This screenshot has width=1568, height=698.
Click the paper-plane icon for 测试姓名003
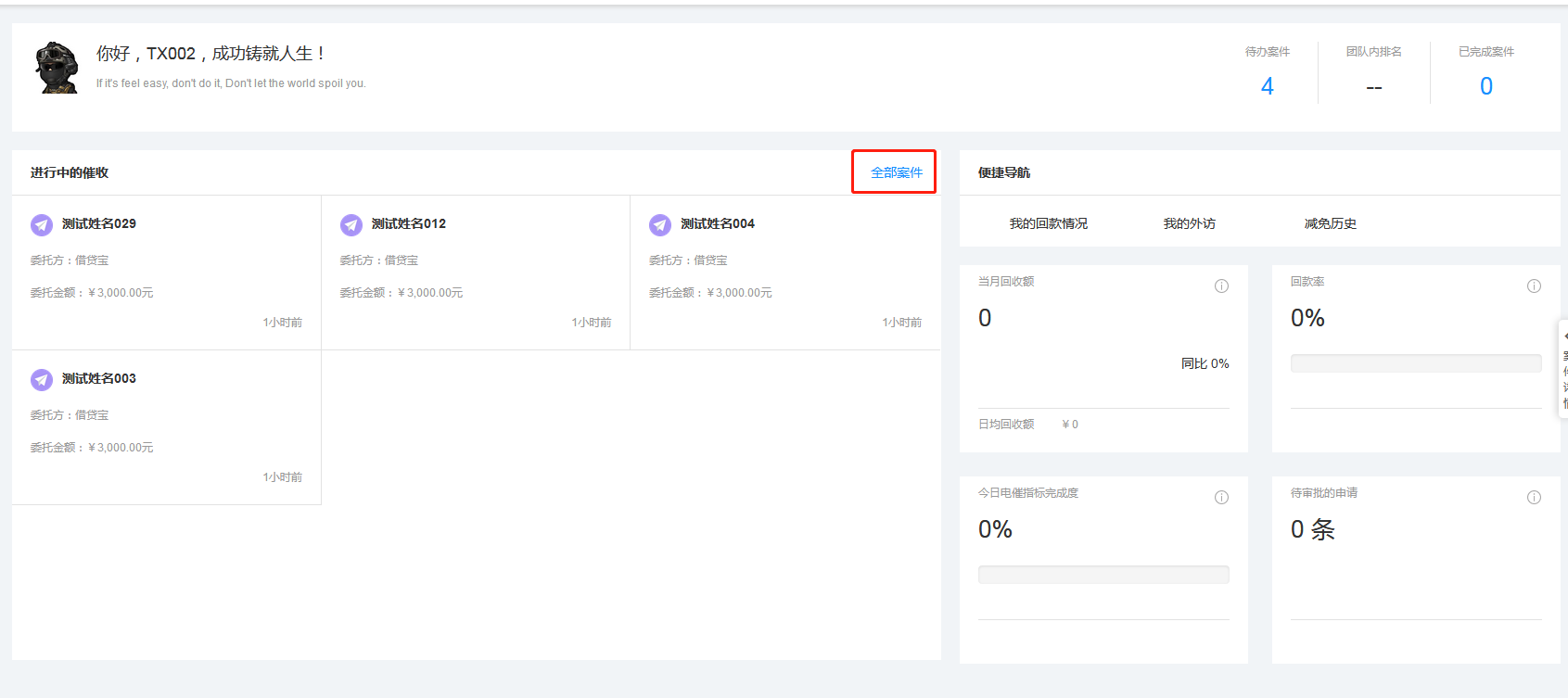click(x=42, y=379)
